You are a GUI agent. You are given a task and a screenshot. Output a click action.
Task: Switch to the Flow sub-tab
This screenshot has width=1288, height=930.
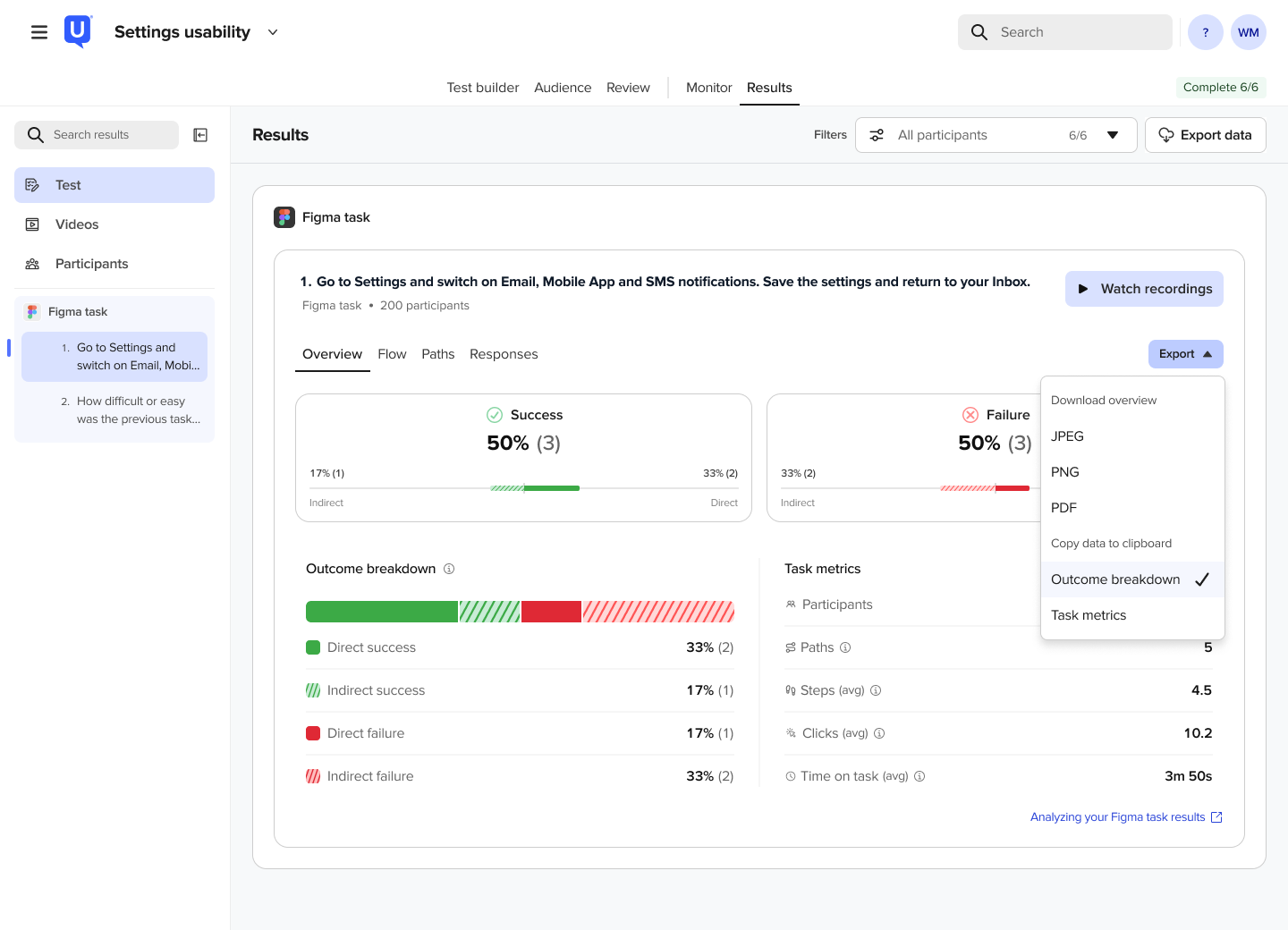tap(392, 354)
